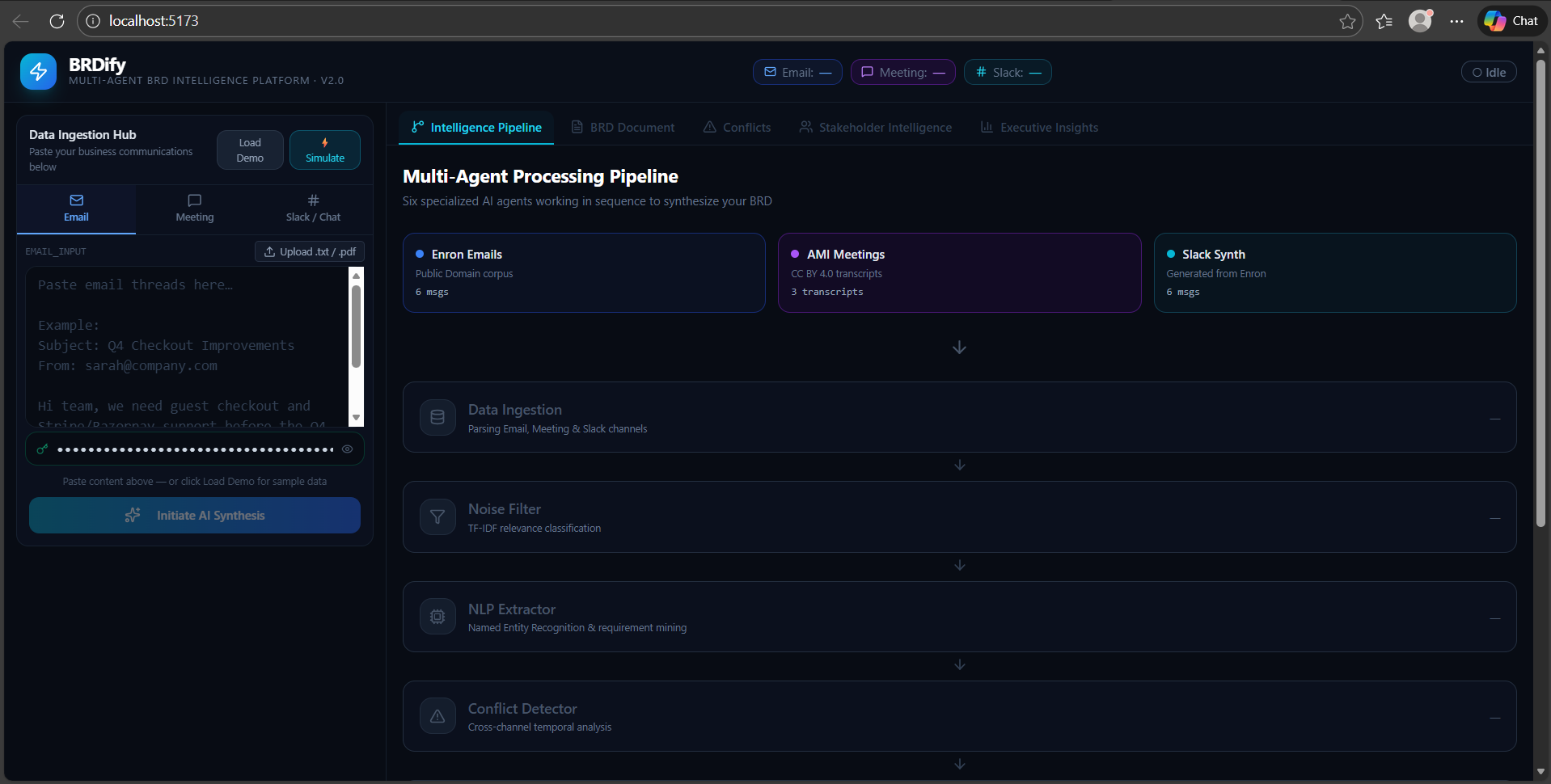Click the BRDify lightning logo
This screenshot has width=1551, height=784.
pos(38,71)
